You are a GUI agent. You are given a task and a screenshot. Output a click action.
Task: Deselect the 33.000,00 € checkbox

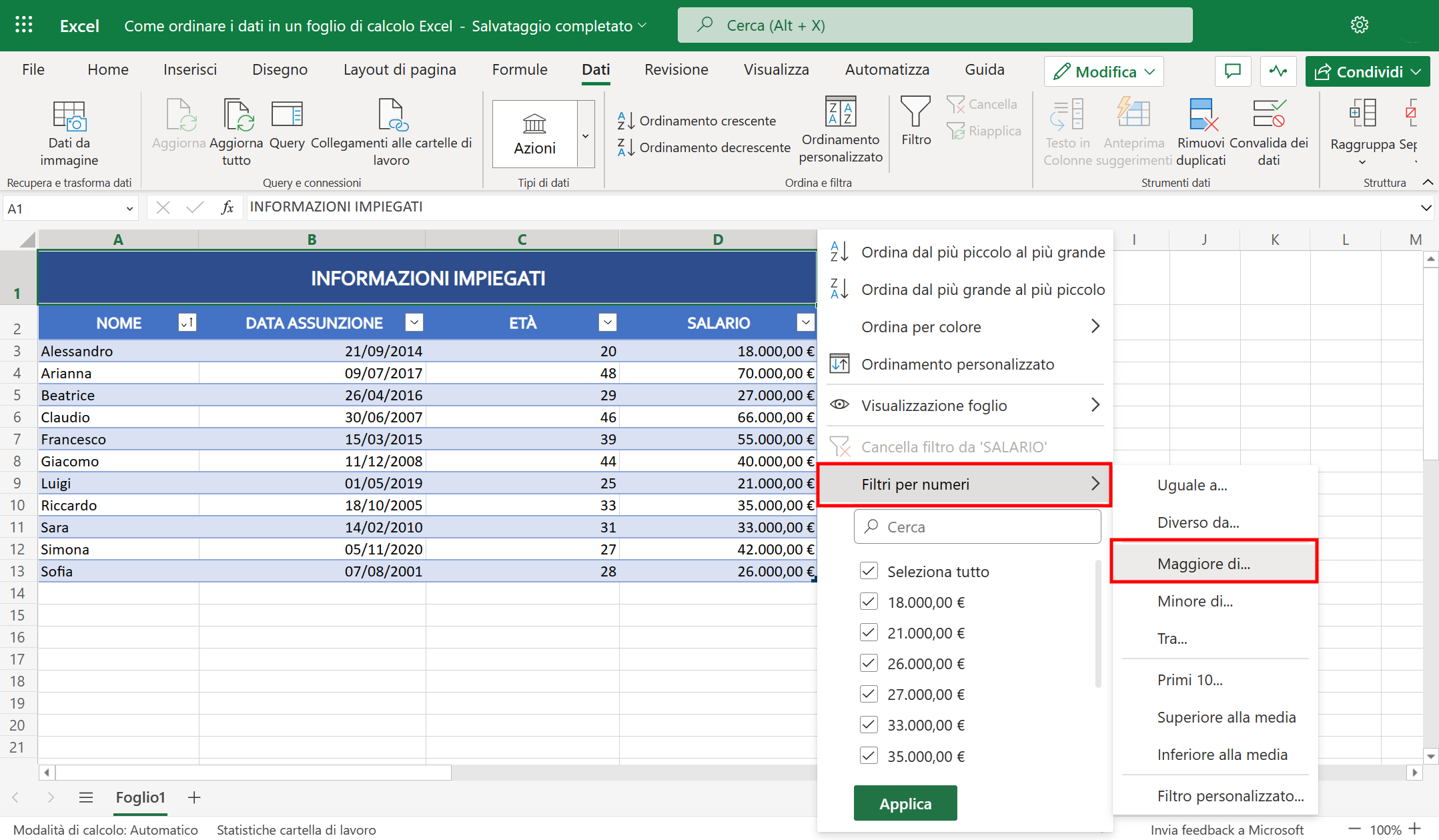click(x=869, y=725)
